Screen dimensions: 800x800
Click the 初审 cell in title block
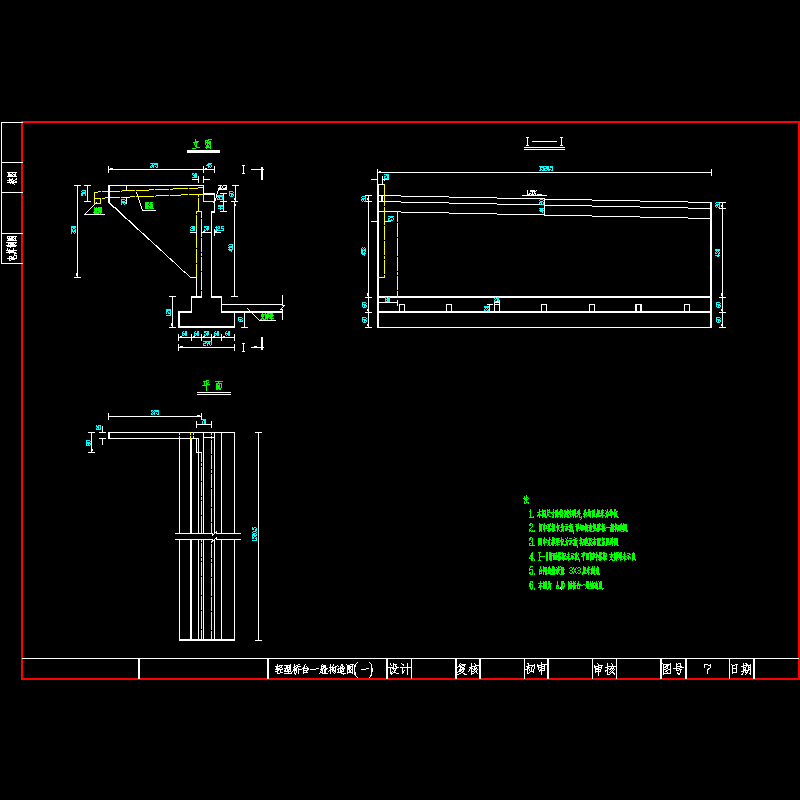point(536,669)
